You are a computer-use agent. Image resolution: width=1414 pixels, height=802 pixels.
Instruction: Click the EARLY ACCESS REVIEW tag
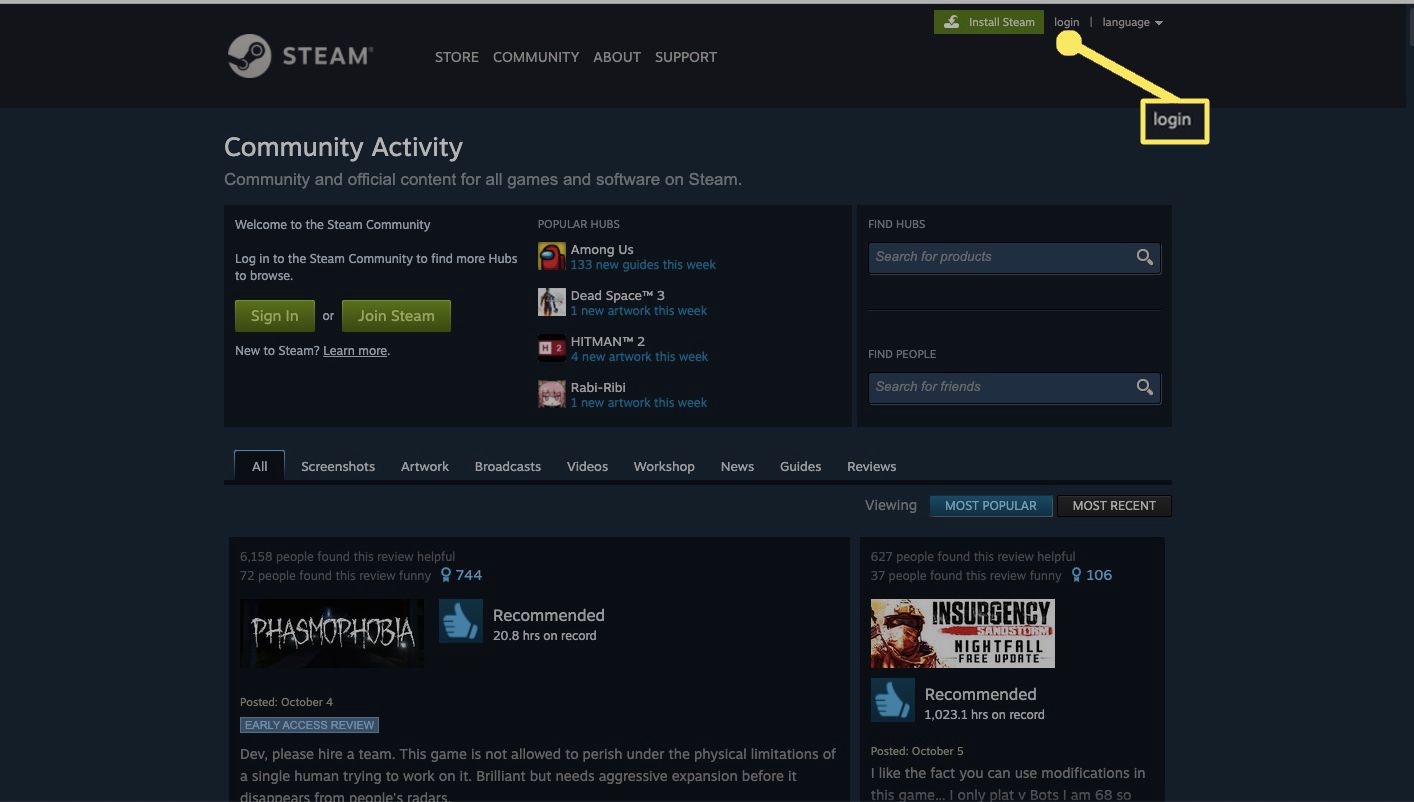[310, 725]
